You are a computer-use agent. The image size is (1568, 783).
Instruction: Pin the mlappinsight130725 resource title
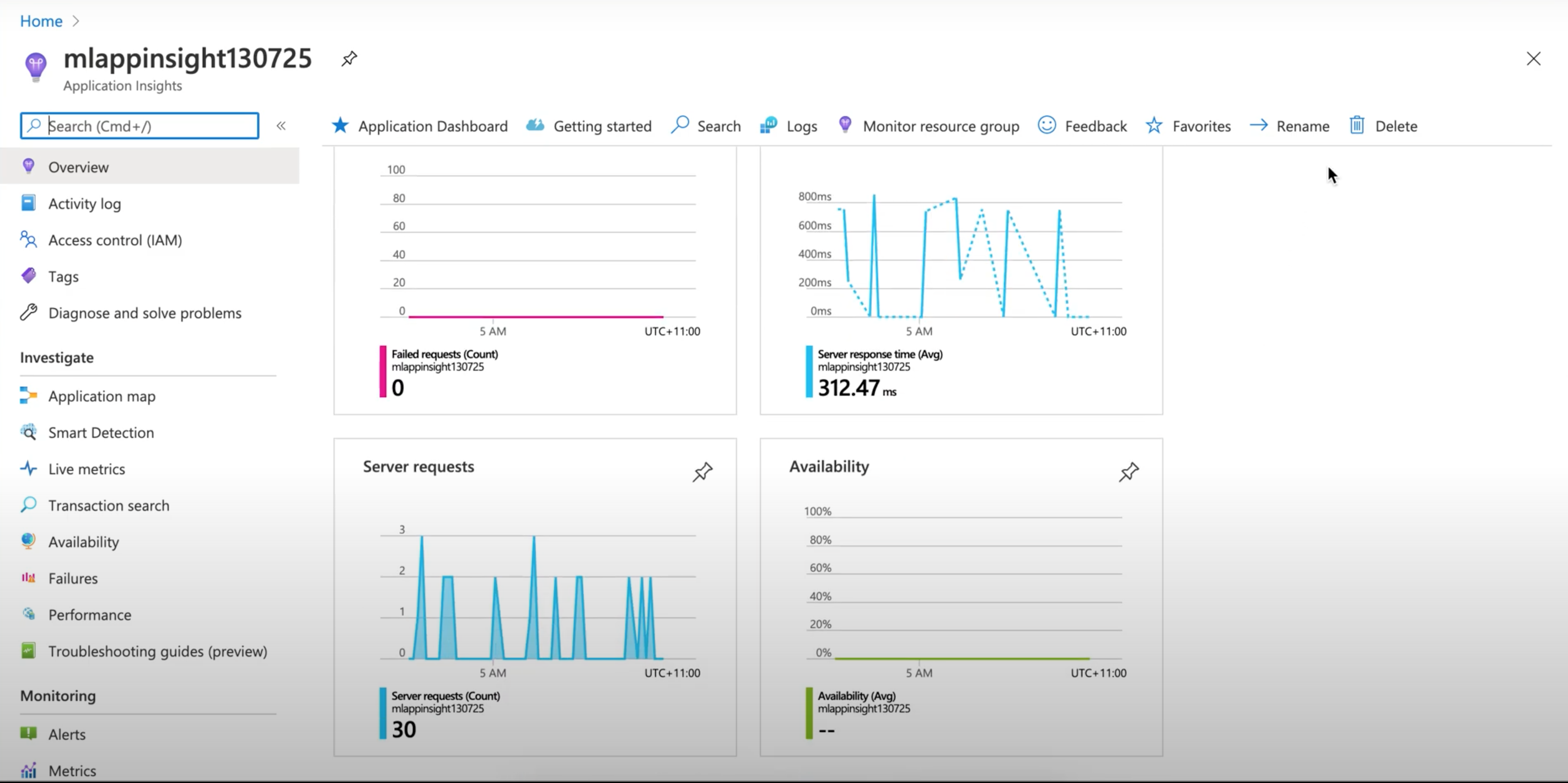point(349,59)
